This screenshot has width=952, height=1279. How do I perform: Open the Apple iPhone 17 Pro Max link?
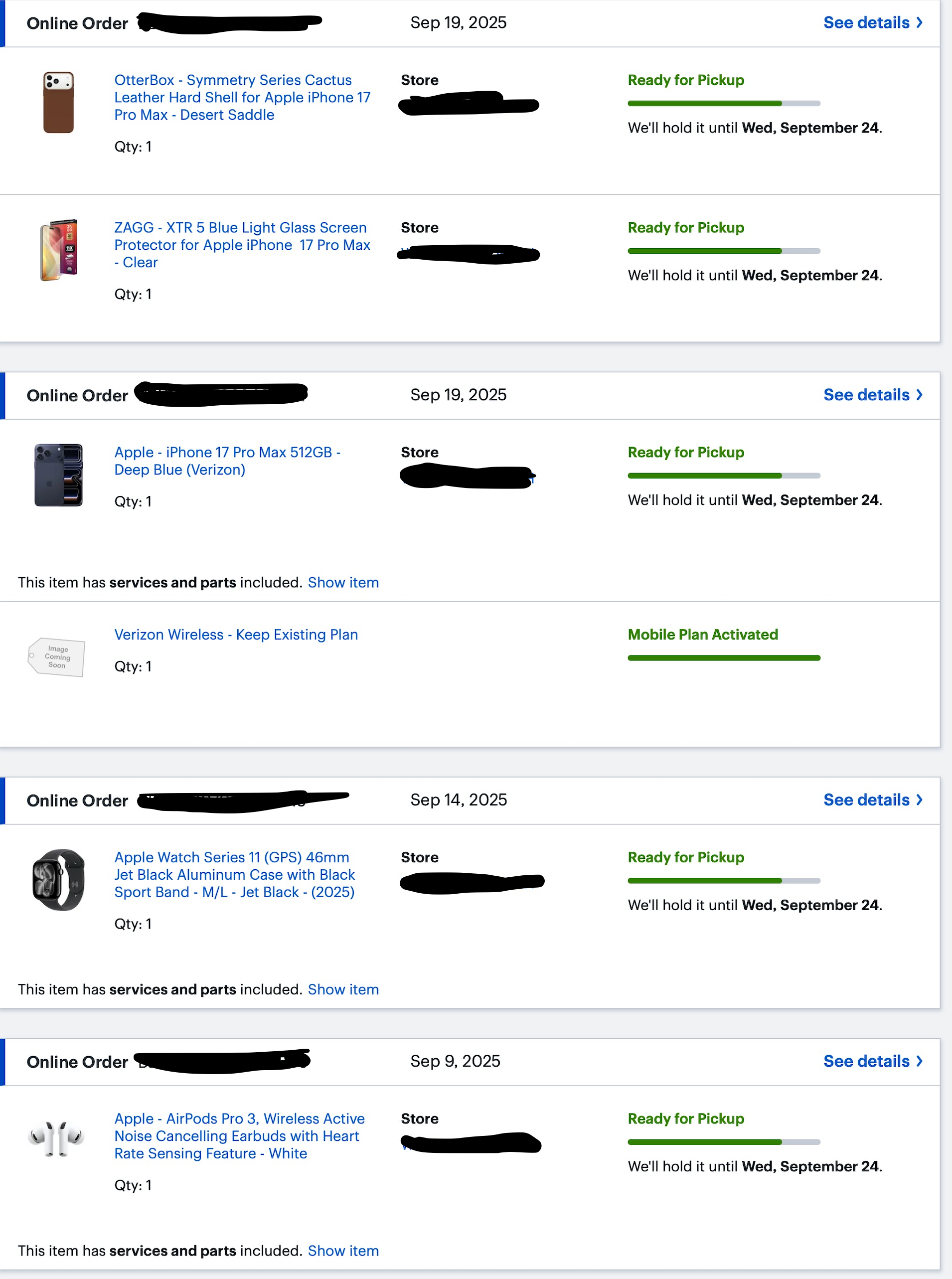[x=227, y=461]
